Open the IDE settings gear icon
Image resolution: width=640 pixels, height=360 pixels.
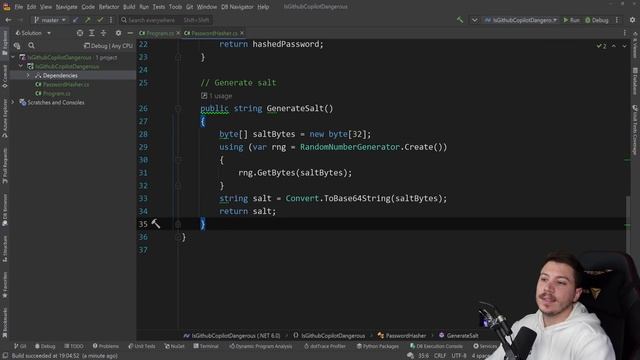(632, 20)
